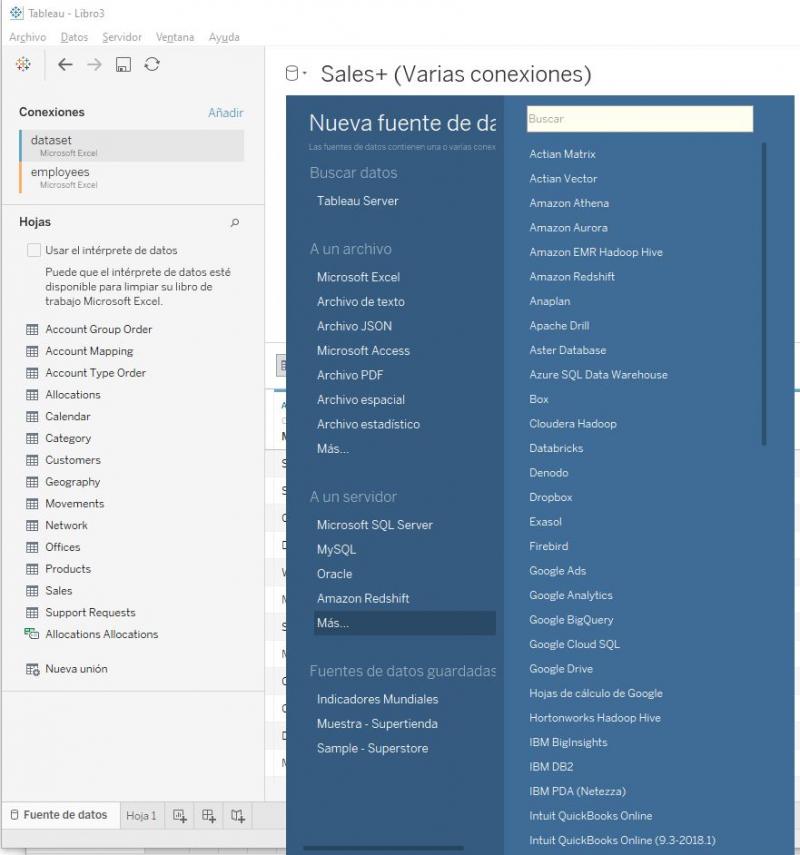800x855 pixels.
Task: Choose Amazon Redshift under A un servidor
Action: (x=363, y=598)
